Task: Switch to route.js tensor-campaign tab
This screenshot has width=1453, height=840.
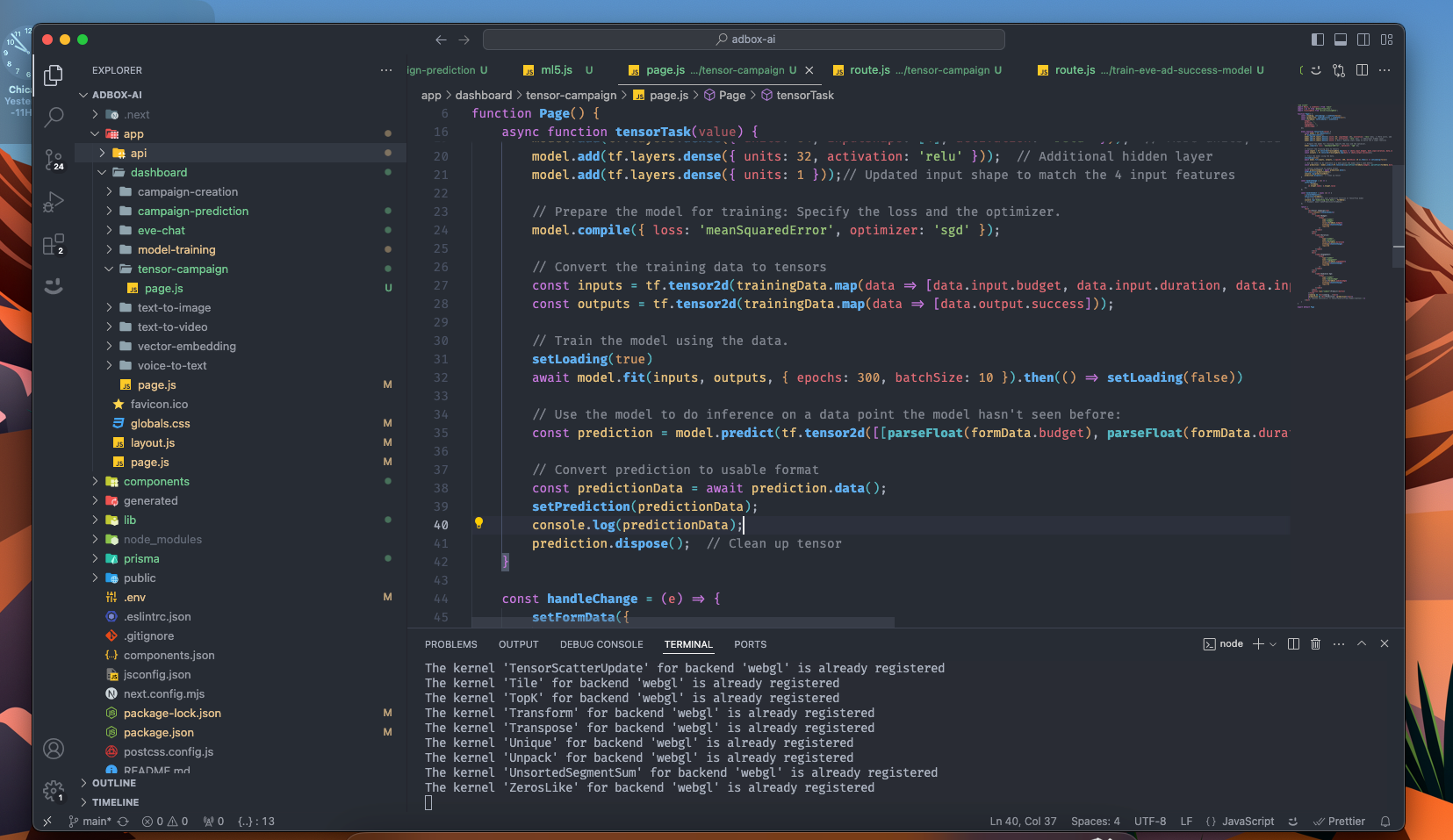Action: (917, 70)
